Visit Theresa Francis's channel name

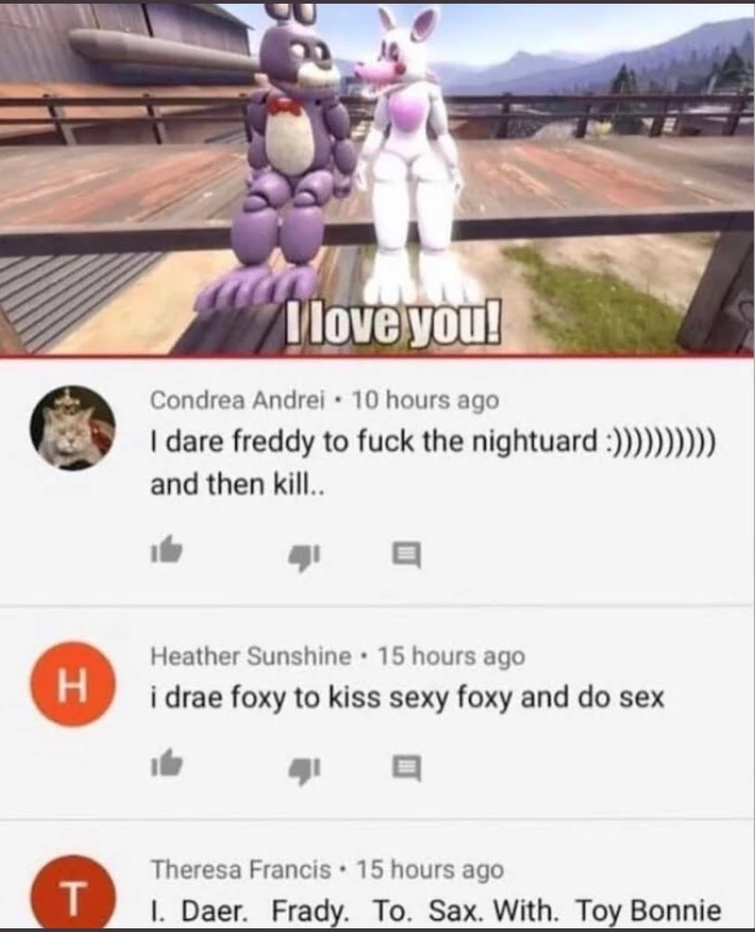pyautogui.click(x=241, y=870)
